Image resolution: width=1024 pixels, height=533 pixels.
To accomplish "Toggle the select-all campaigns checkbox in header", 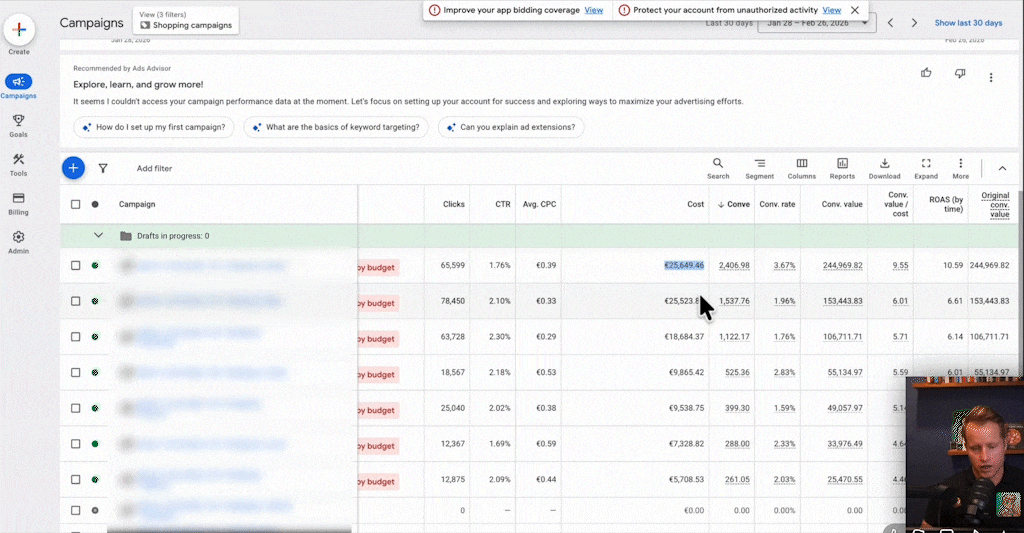I will click(76, 204).
